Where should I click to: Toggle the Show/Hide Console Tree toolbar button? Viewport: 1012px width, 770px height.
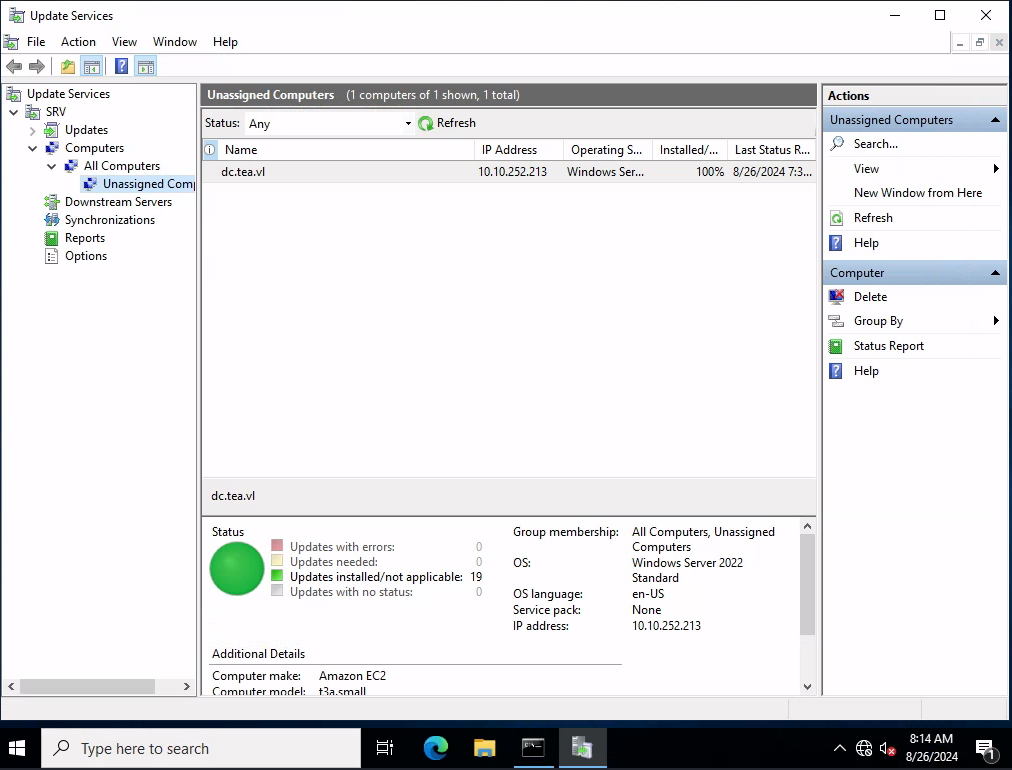pyautogui.click(x=92, y=67)
